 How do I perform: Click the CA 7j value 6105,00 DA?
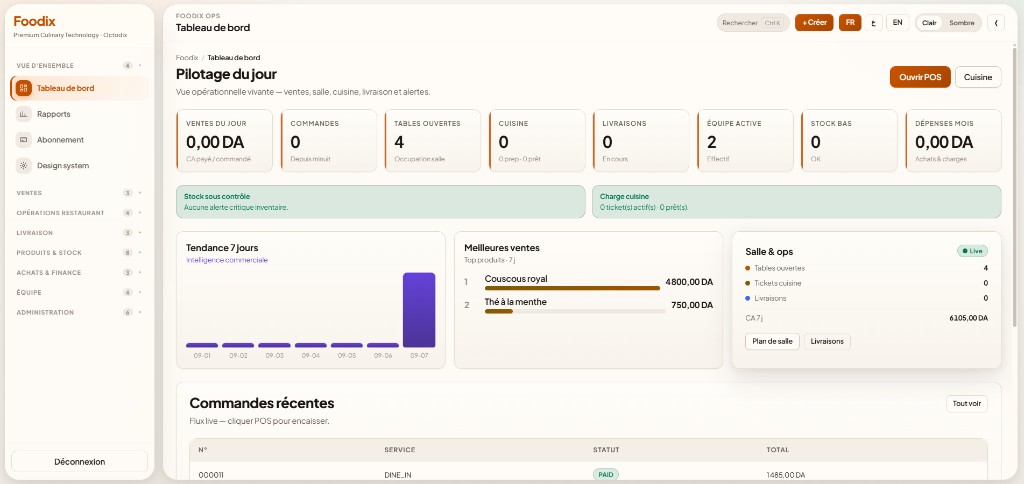968,318
